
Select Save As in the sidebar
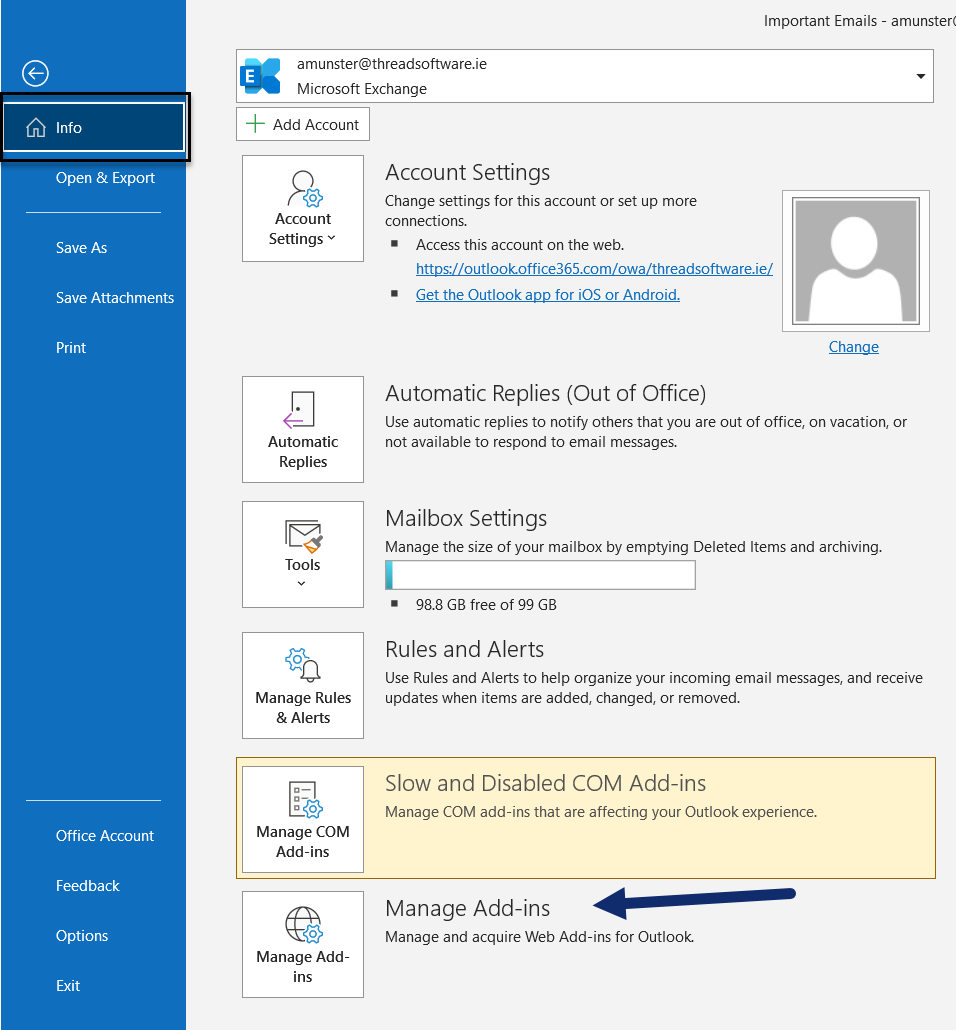[x=81, y=248]
